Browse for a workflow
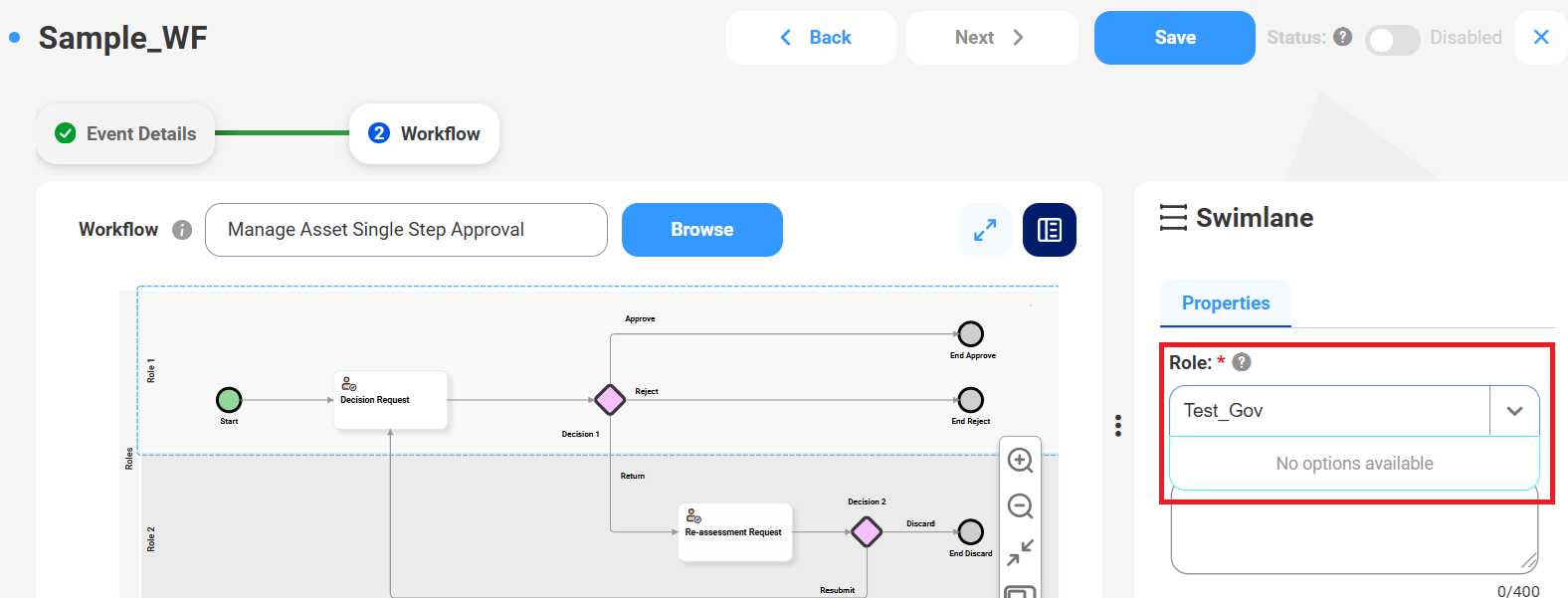 click(x=701, y=230)
